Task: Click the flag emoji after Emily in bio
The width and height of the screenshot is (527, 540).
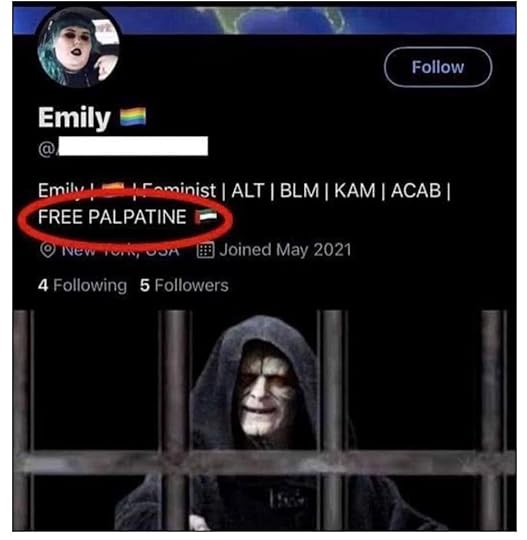Action: pos(113,190)
